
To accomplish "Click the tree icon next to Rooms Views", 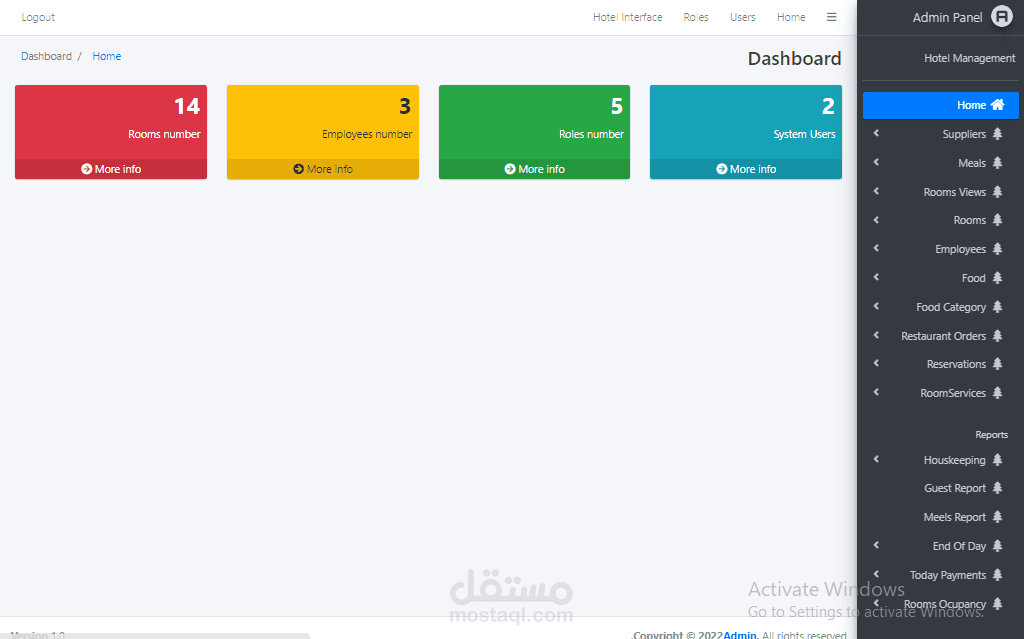I will click(997, 191).
